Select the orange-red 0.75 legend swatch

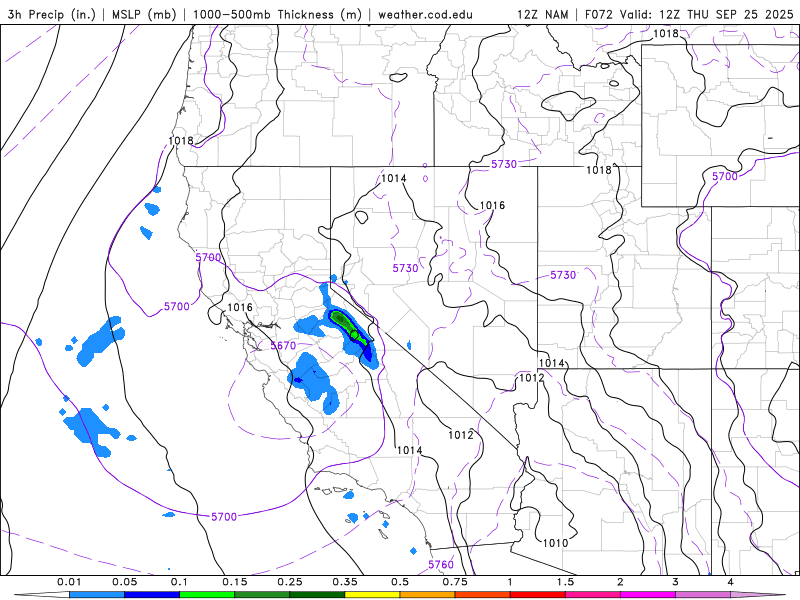[x=483, y=595]
